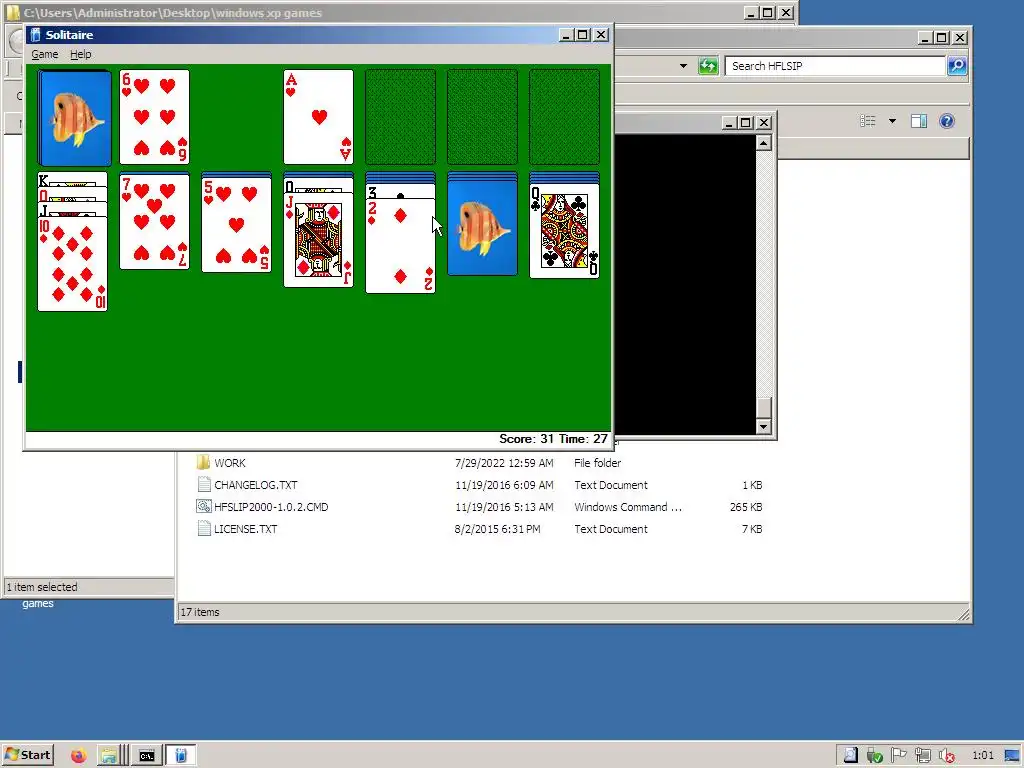Click the Solitaire title bar icon

click(x=35, y=35)
